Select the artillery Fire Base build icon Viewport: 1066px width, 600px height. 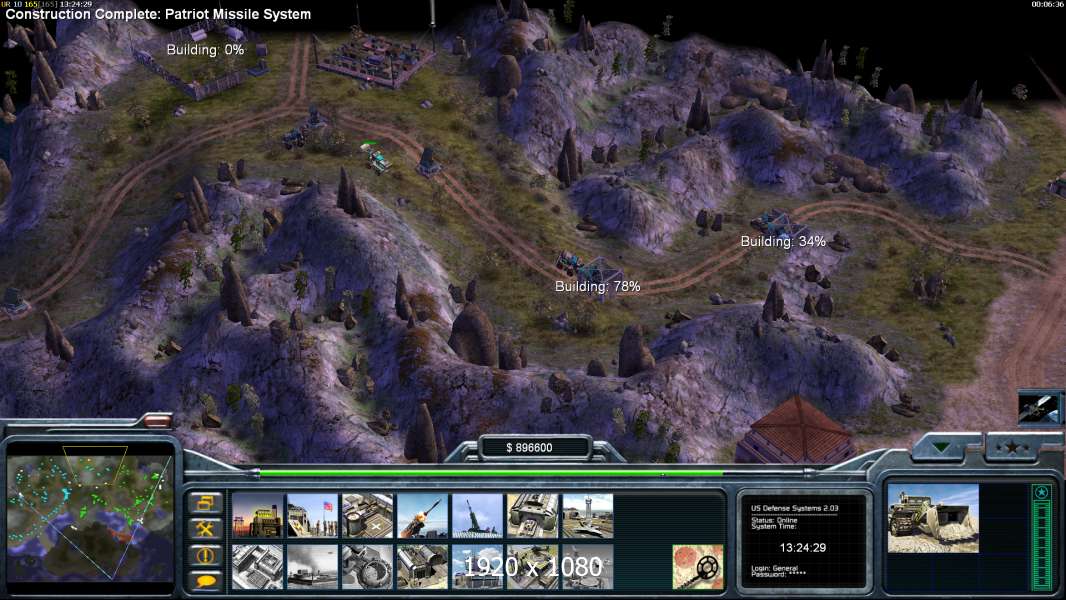click(x=477, y=516)
